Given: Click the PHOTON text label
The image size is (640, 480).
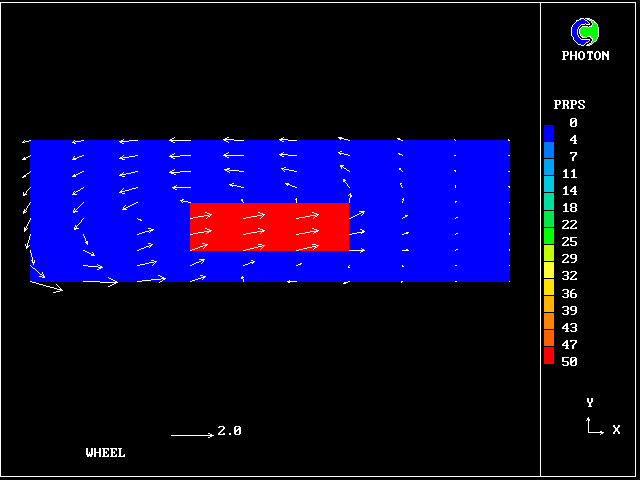Looking at the screenshot, I should click(585, 56).
